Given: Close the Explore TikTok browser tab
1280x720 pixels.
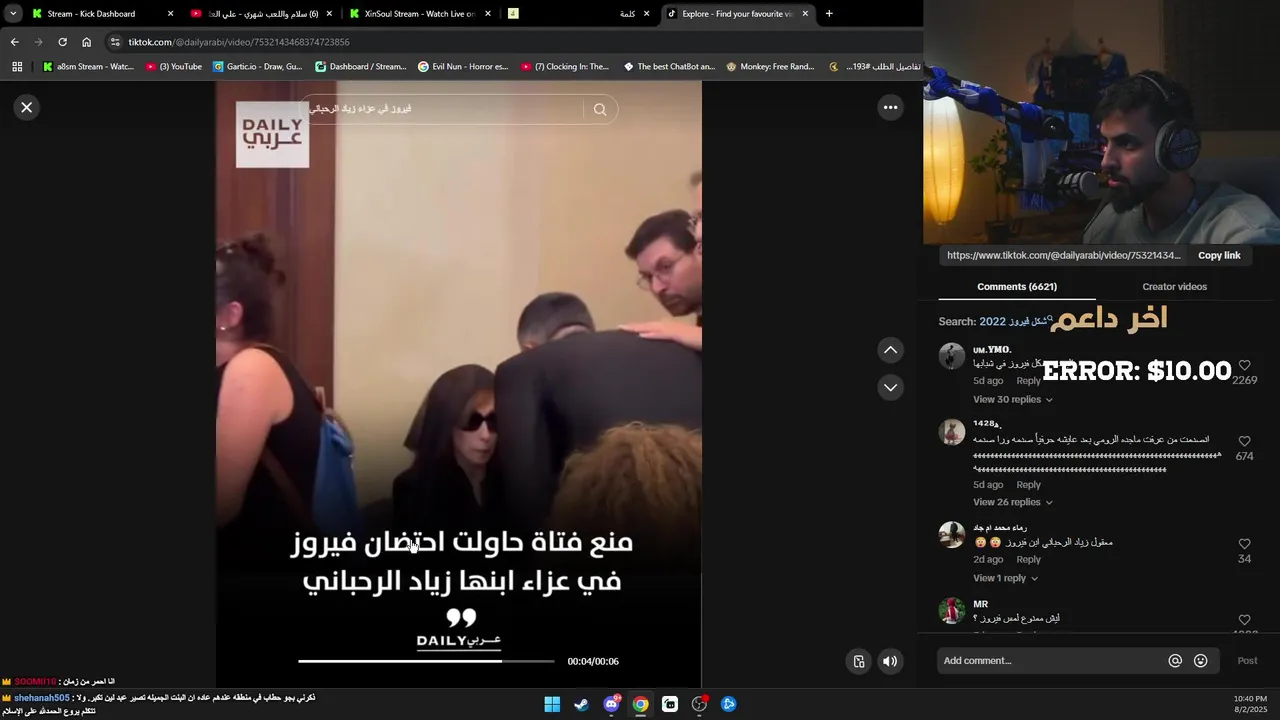Looking at the screenshot, I should (805, 14).
